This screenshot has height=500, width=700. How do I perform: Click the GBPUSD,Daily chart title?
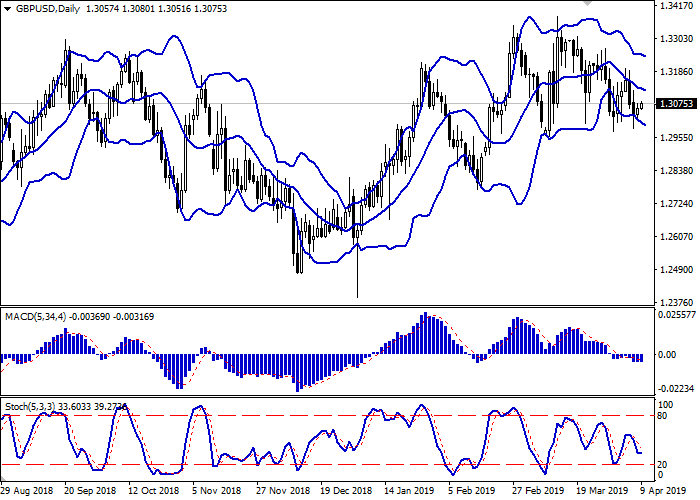[40, 8]
